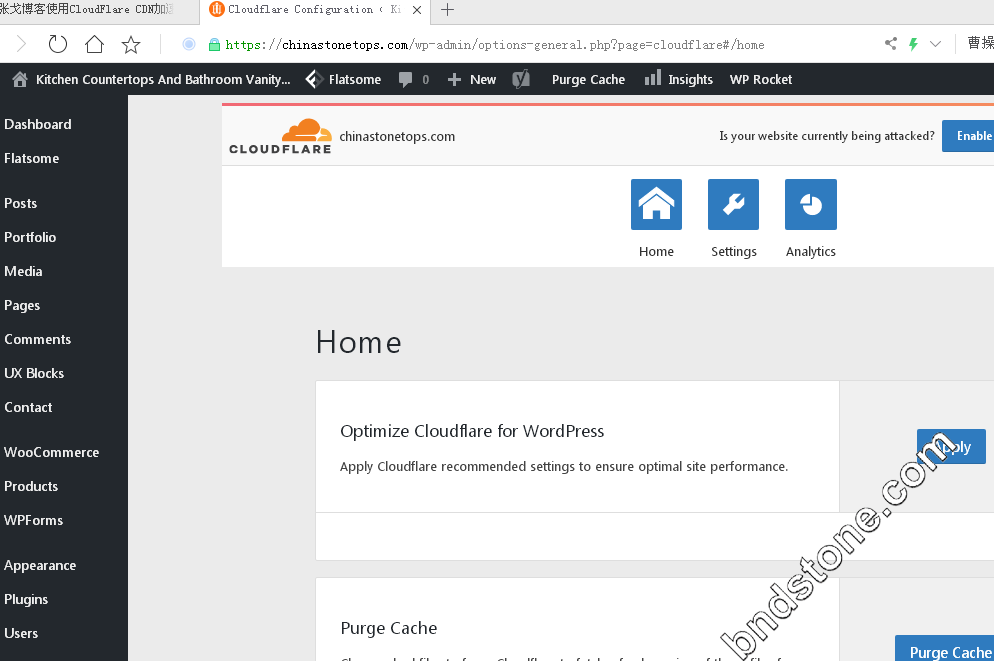Screen dimensions: 994x661
Task: Open the Cloudflare Home icon tile
Action: pyautogui.click(x=656, y=204)
